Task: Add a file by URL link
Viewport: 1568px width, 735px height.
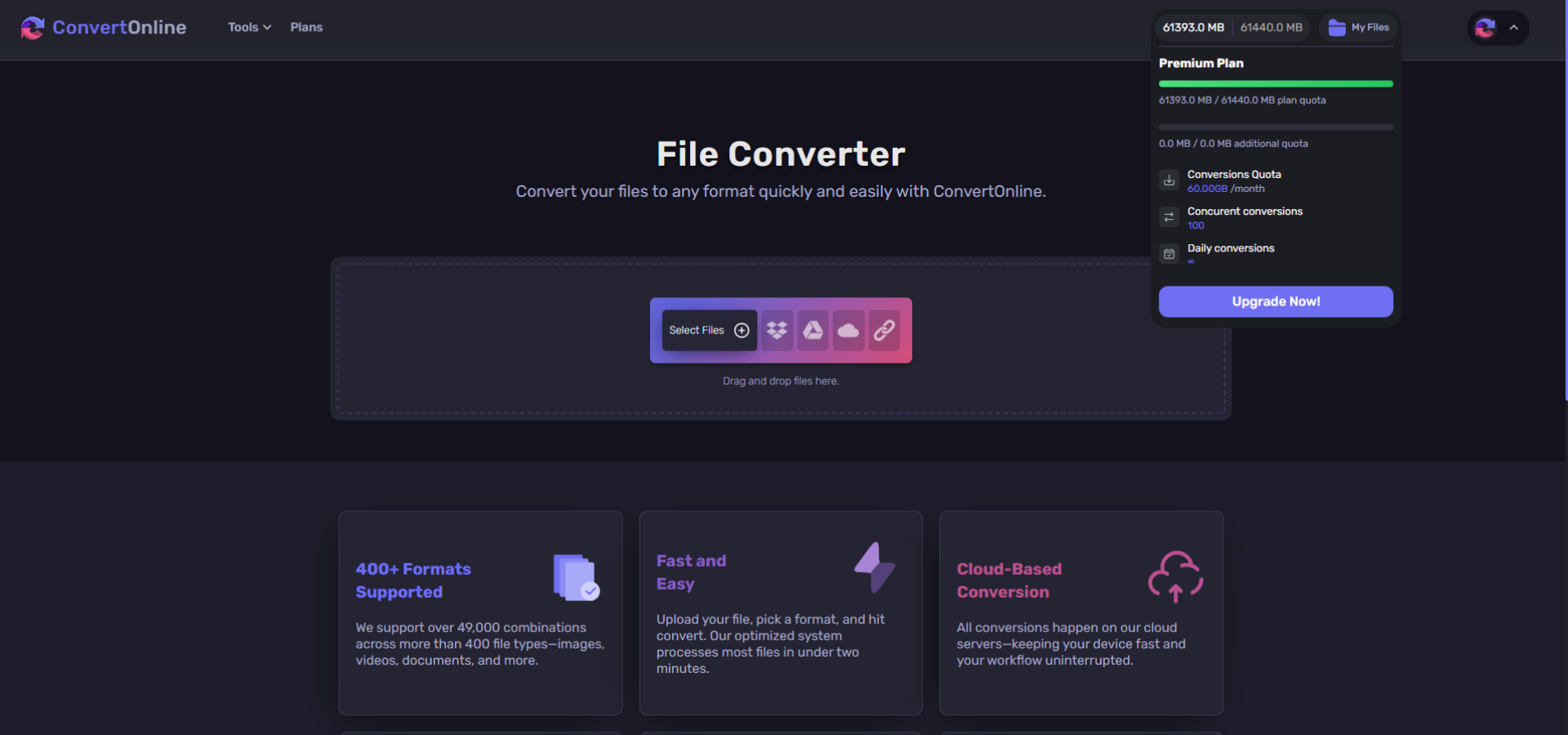Action: click(883, 330)
